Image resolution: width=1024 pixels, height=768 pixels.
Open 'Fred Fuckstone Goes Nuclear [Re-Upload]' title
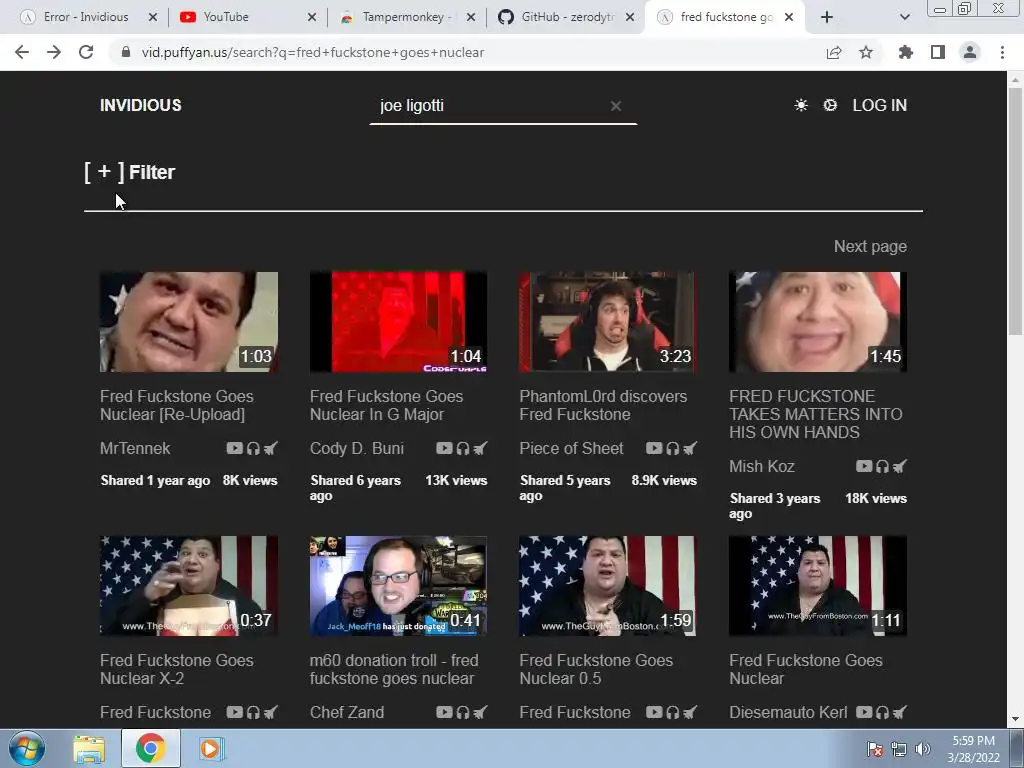pos(176,405)
